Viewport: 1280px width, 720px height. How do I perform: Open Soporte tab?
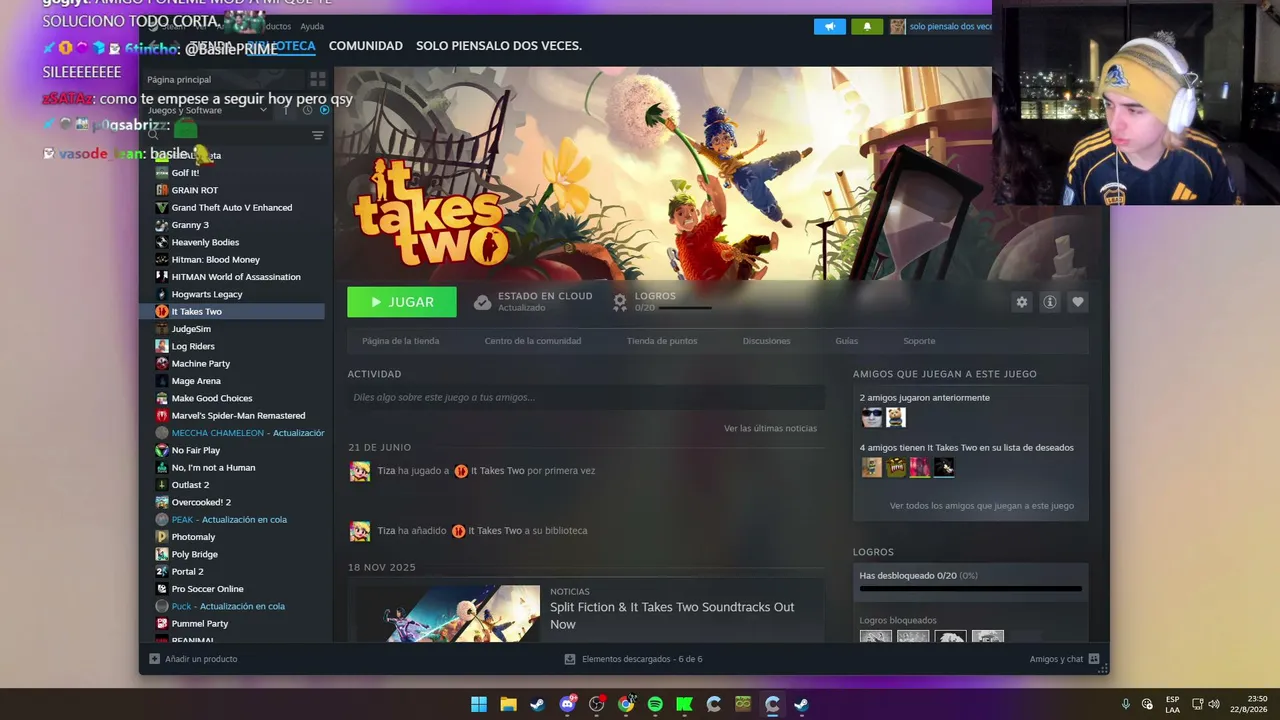coord(919,341)
